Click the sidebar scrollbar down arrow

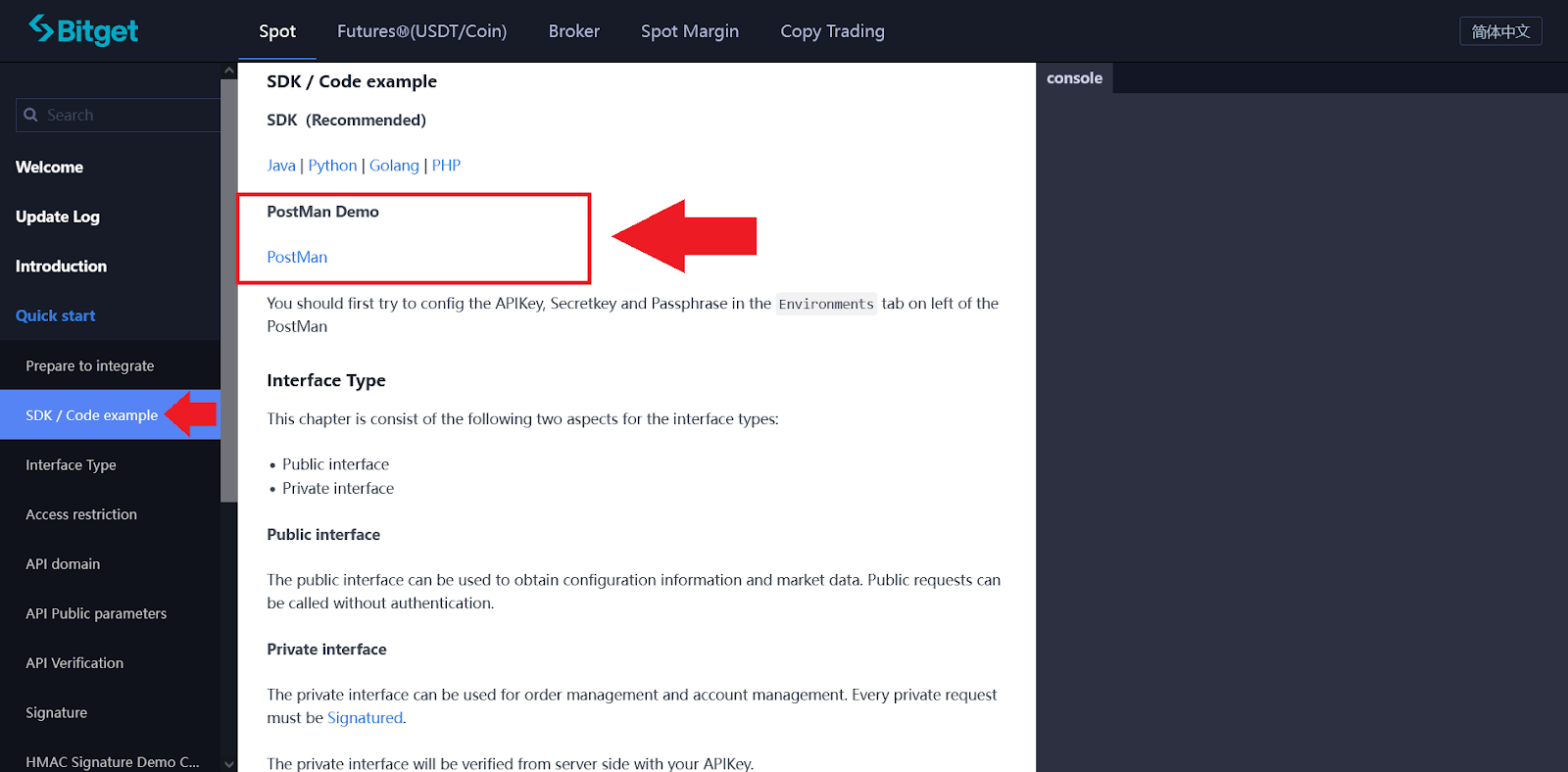click(229, 764)
